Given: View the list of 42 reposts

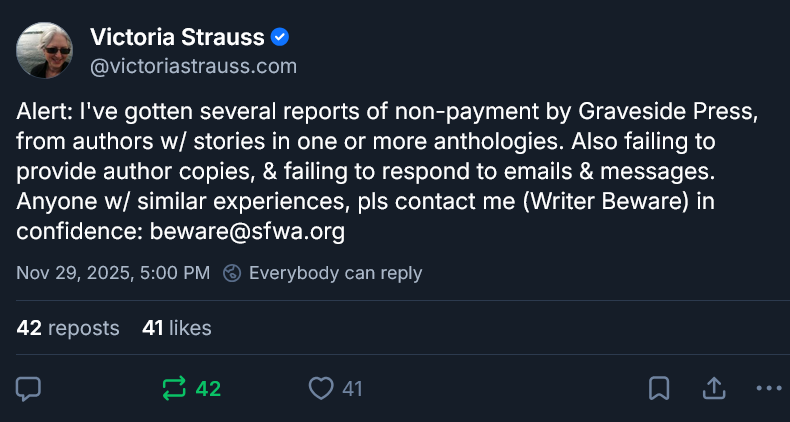Looking at the screenshot, I should tap(68, 328).
